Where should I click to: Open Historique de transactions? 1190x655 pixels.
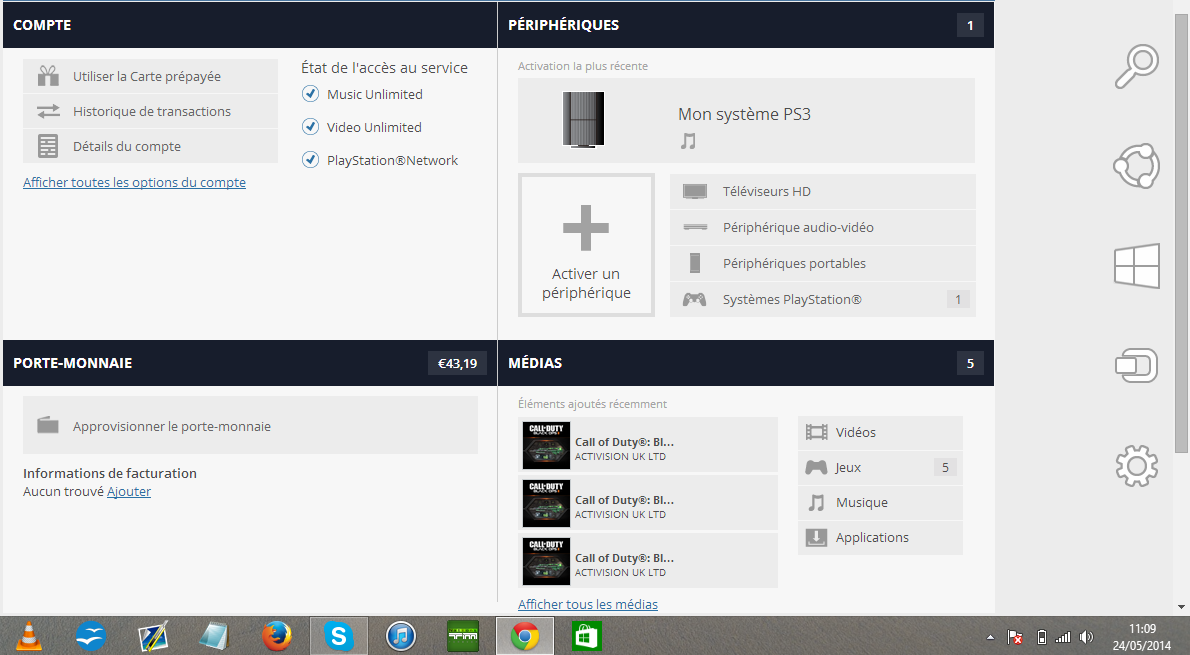click(150, 111)
